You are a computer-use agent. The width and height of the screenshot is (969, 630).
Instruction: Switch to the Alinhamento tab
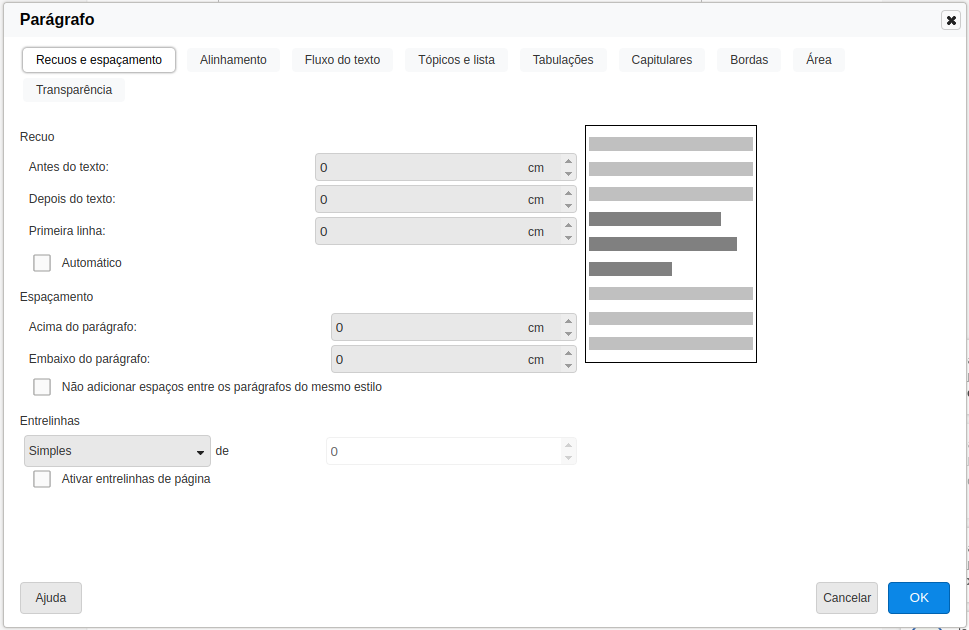(233, 60)
